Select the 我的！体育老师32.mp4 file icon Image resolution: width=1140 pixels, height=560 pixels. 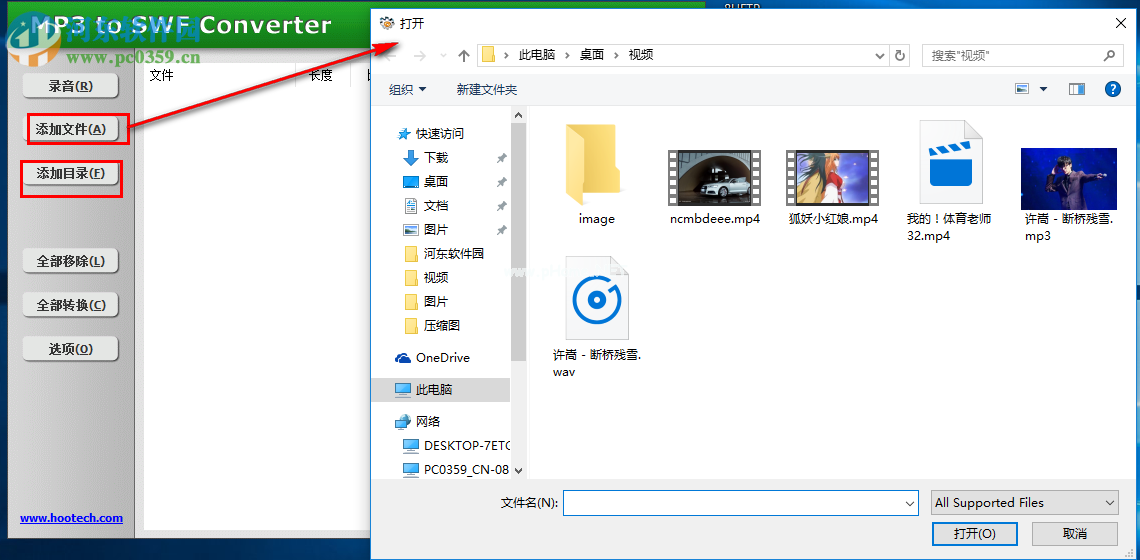pyautogui.click(x=950, y=161)
